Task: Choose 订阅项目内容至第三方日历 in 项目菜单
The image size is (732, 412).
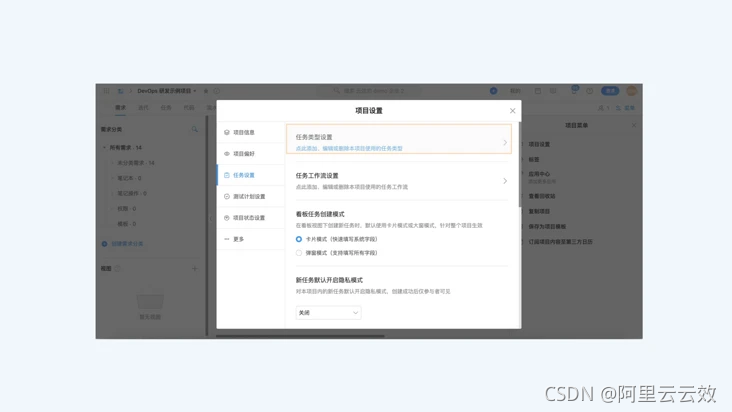Action: point(561,242)
